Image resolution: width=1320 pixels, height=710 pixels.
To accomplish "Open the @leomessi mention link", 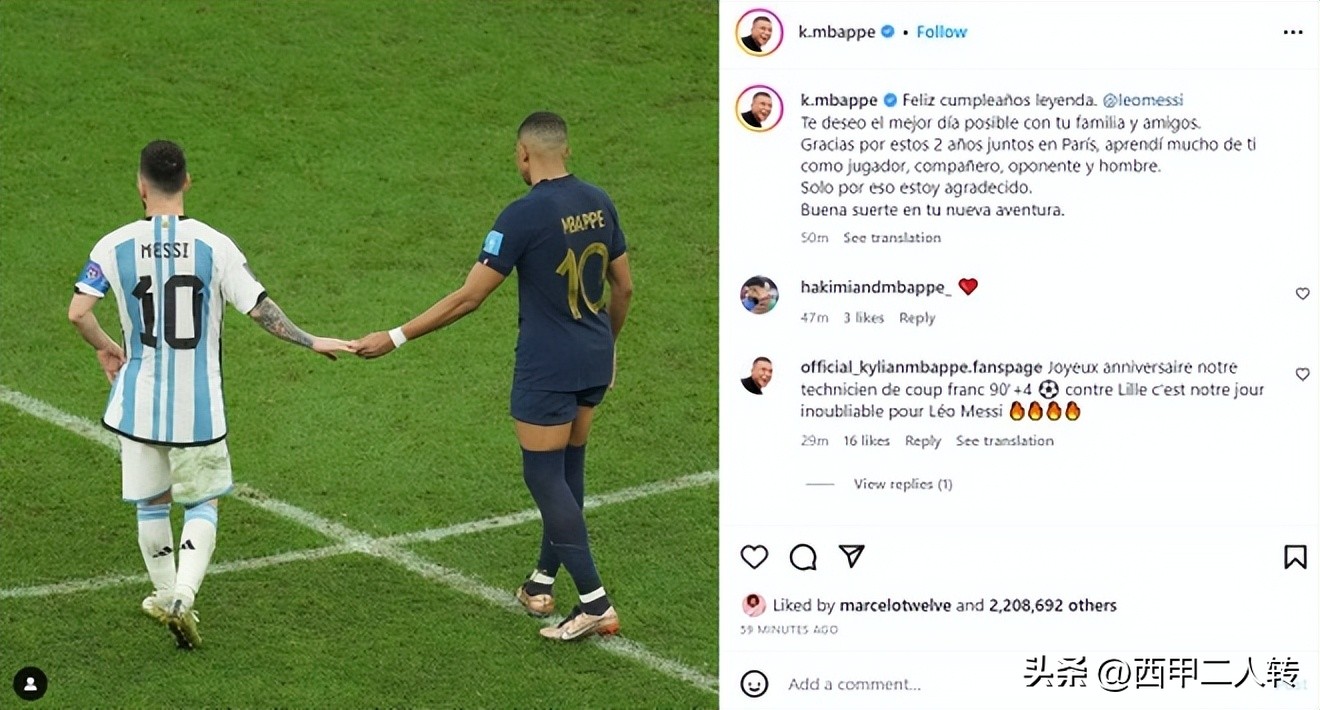I will click(1142, 101).
